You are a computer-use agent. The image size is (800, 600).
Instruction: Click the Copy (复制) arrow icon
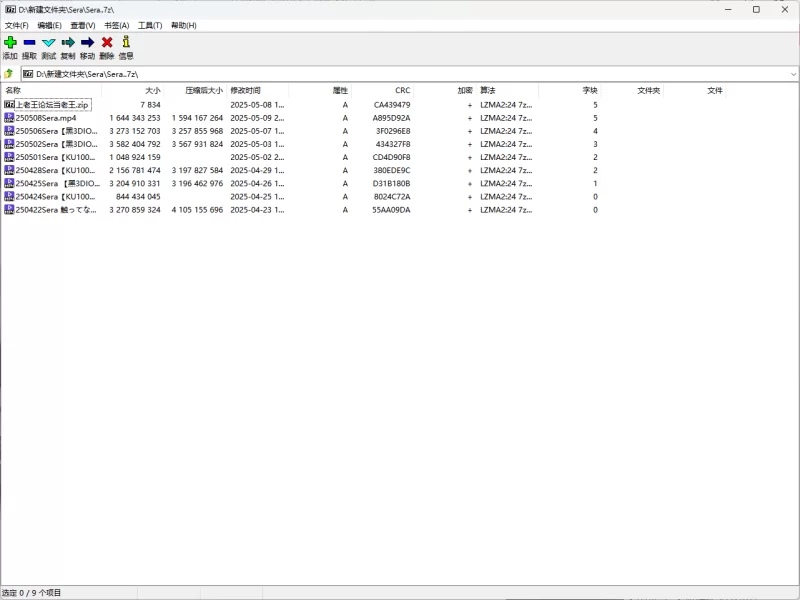point(68,42)
